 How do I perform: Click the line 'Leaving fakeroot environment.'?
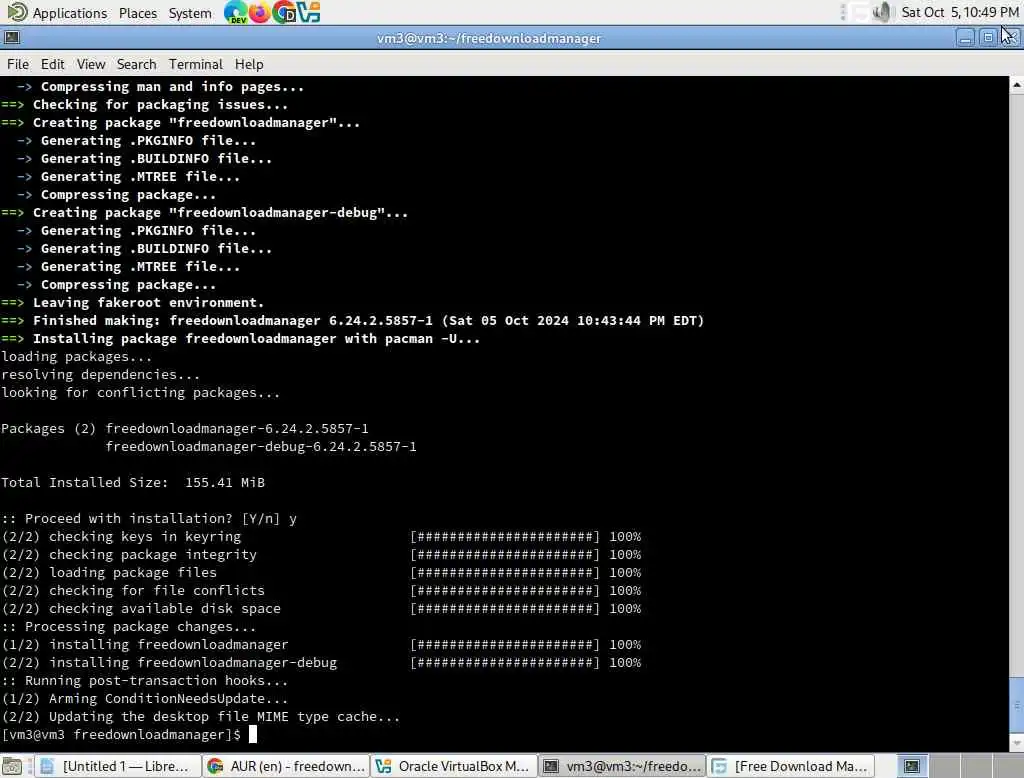(x=133, y=302)
